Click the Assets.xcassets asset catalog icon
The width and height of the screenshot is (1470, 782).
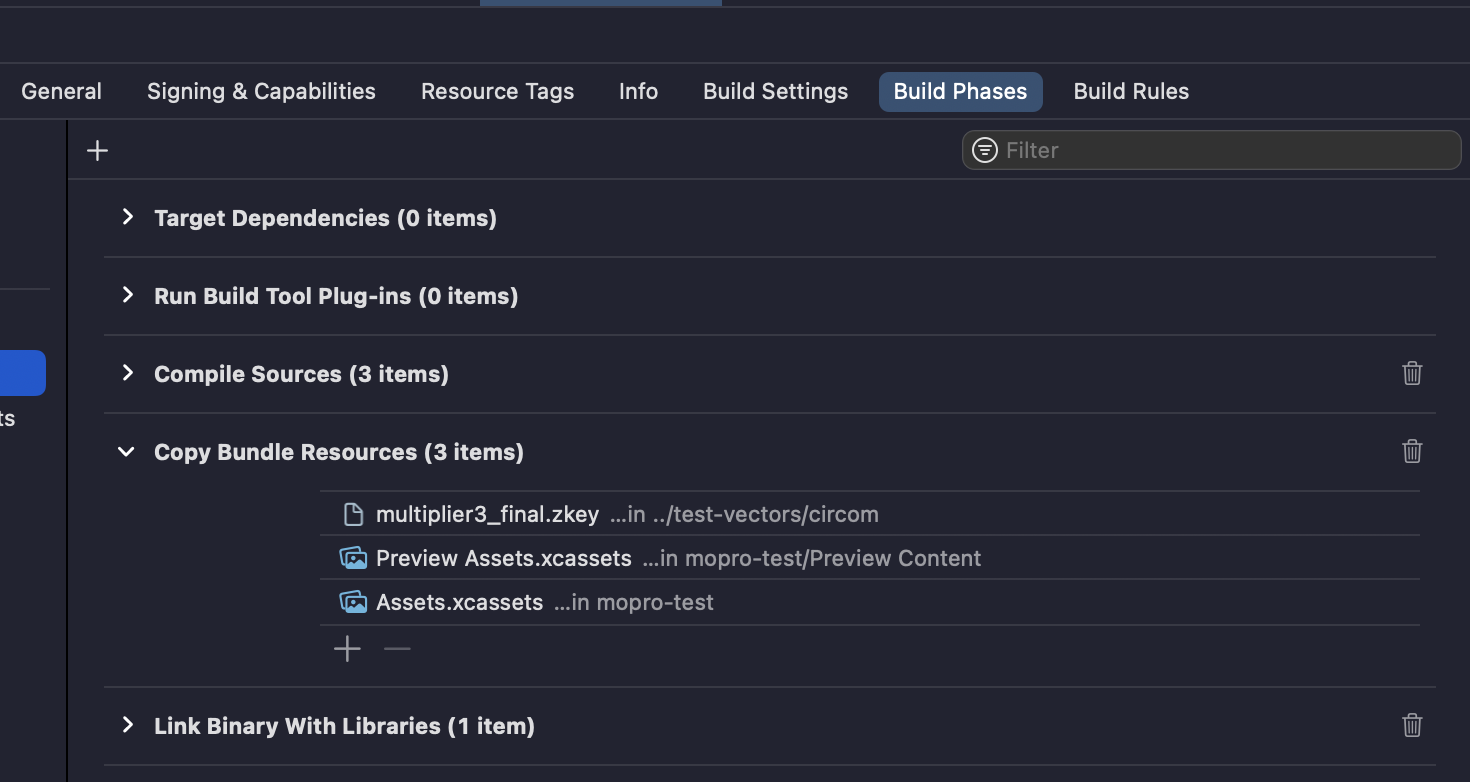(x=353, y=601)
